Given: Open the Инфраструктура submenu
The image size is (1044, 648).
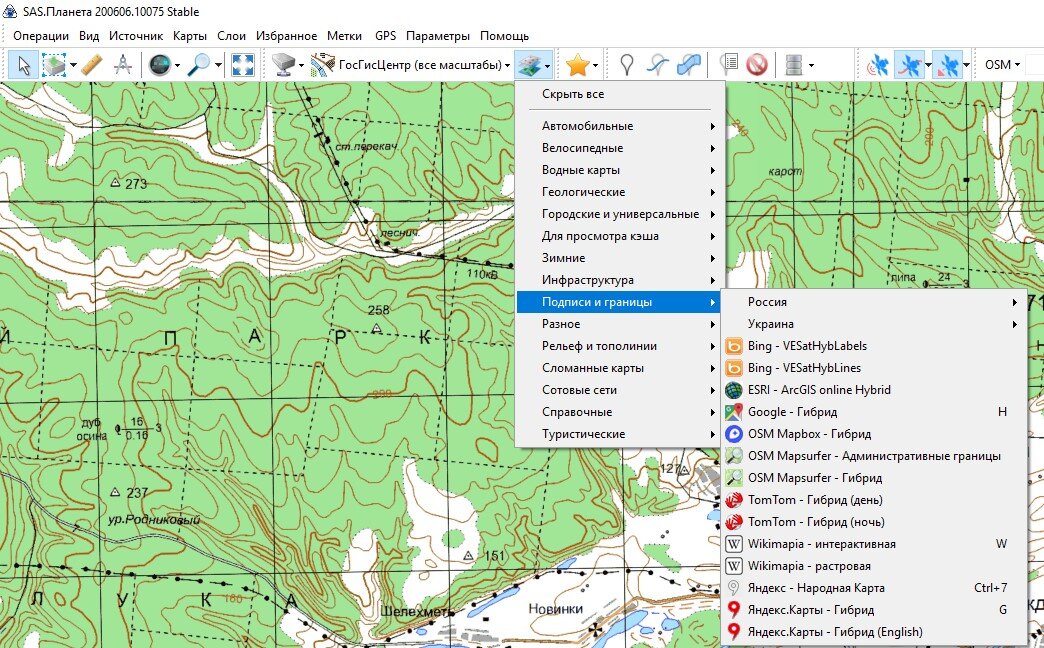Looking at the screenshot, I should [619, 280].
